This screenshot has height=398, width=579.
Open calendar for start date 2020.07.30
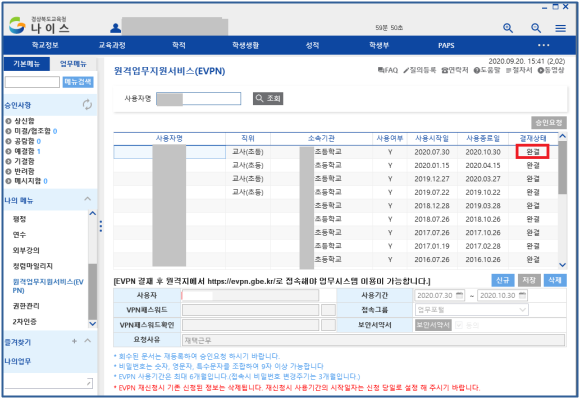(x=459, y=295)
